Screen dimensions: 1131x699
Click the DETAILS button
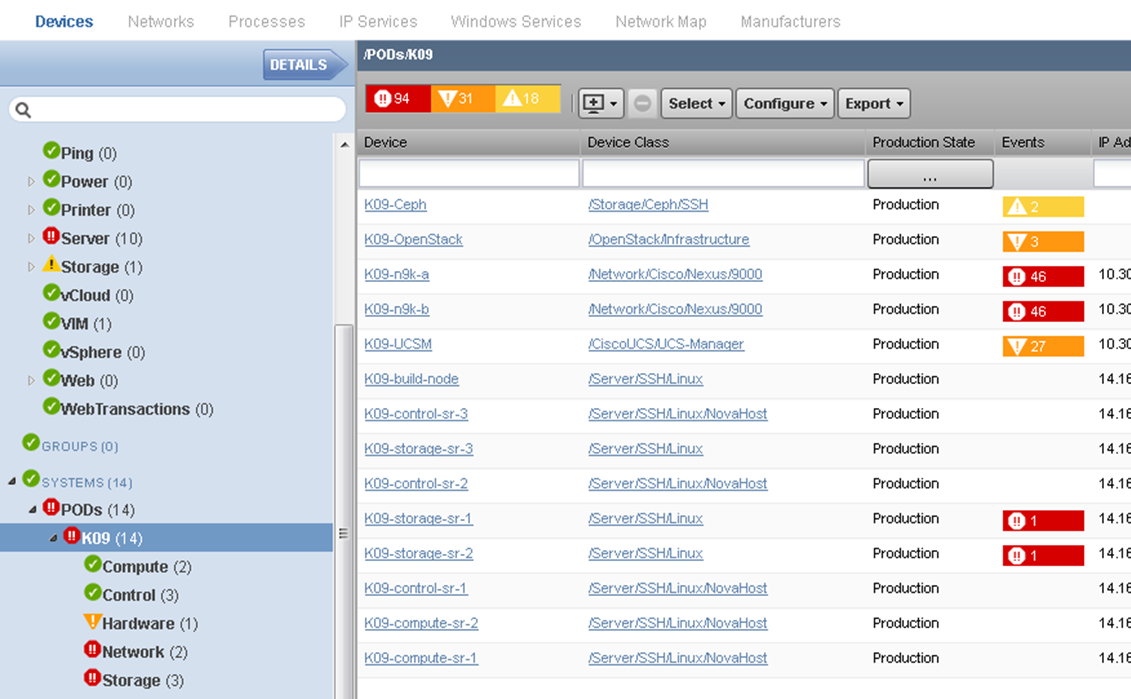298,65
